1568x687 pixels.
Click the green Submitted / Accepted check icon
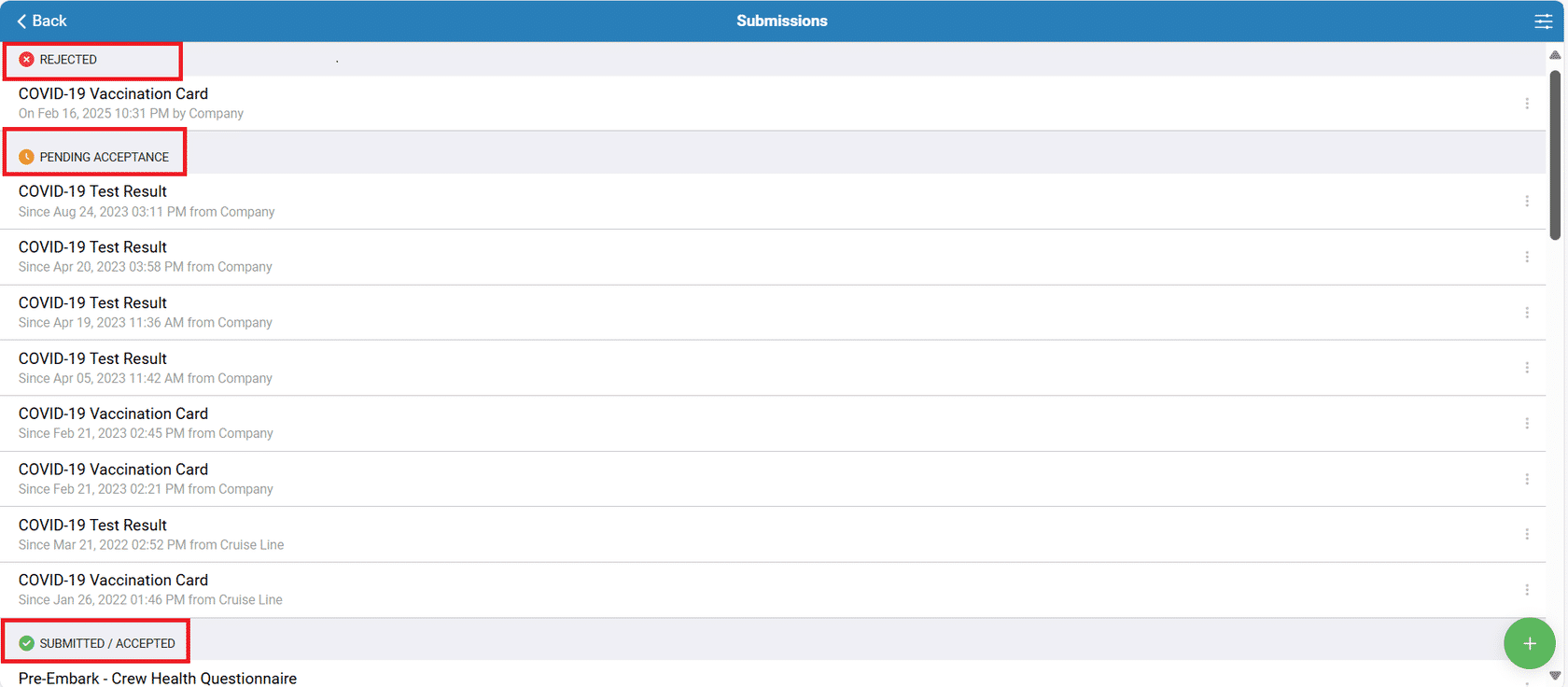point(26,643)
